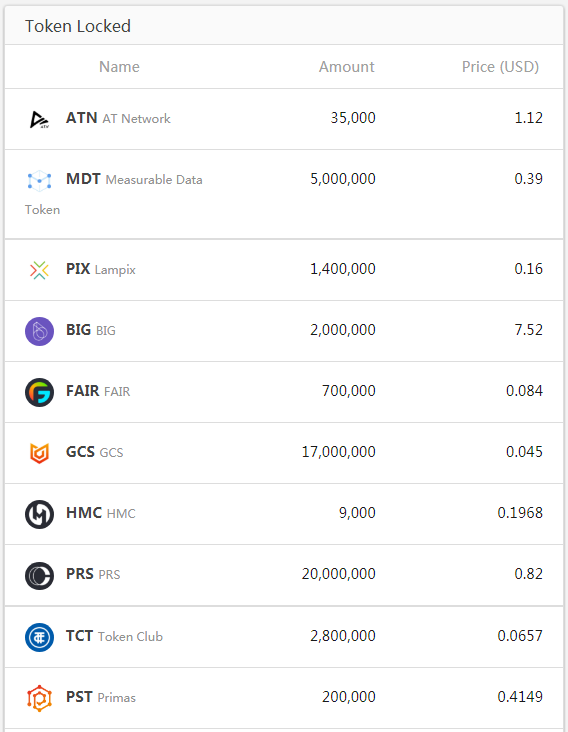The image size is (568, 732).
Task: Click the purple BIG token icon
Action: coord(39,331)
